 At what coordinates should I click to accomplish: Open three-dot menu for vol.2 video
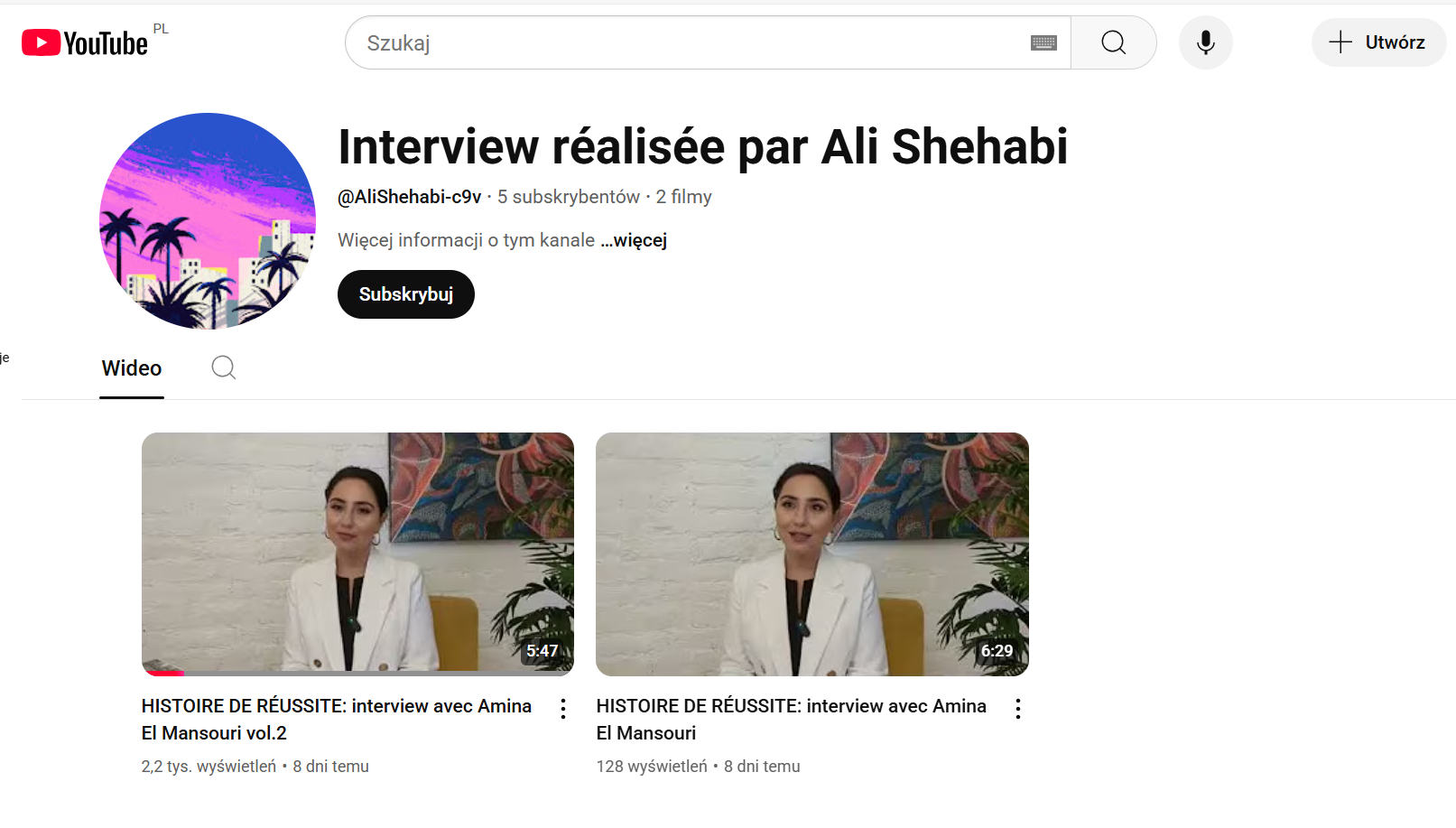(x=563, y=709)
